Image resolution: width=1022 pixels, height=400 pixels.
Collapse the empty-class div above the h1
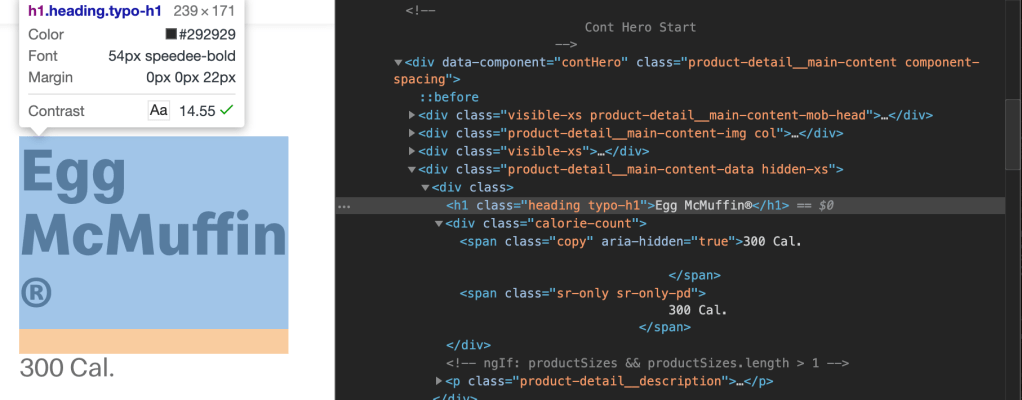(x=426, y=187)
